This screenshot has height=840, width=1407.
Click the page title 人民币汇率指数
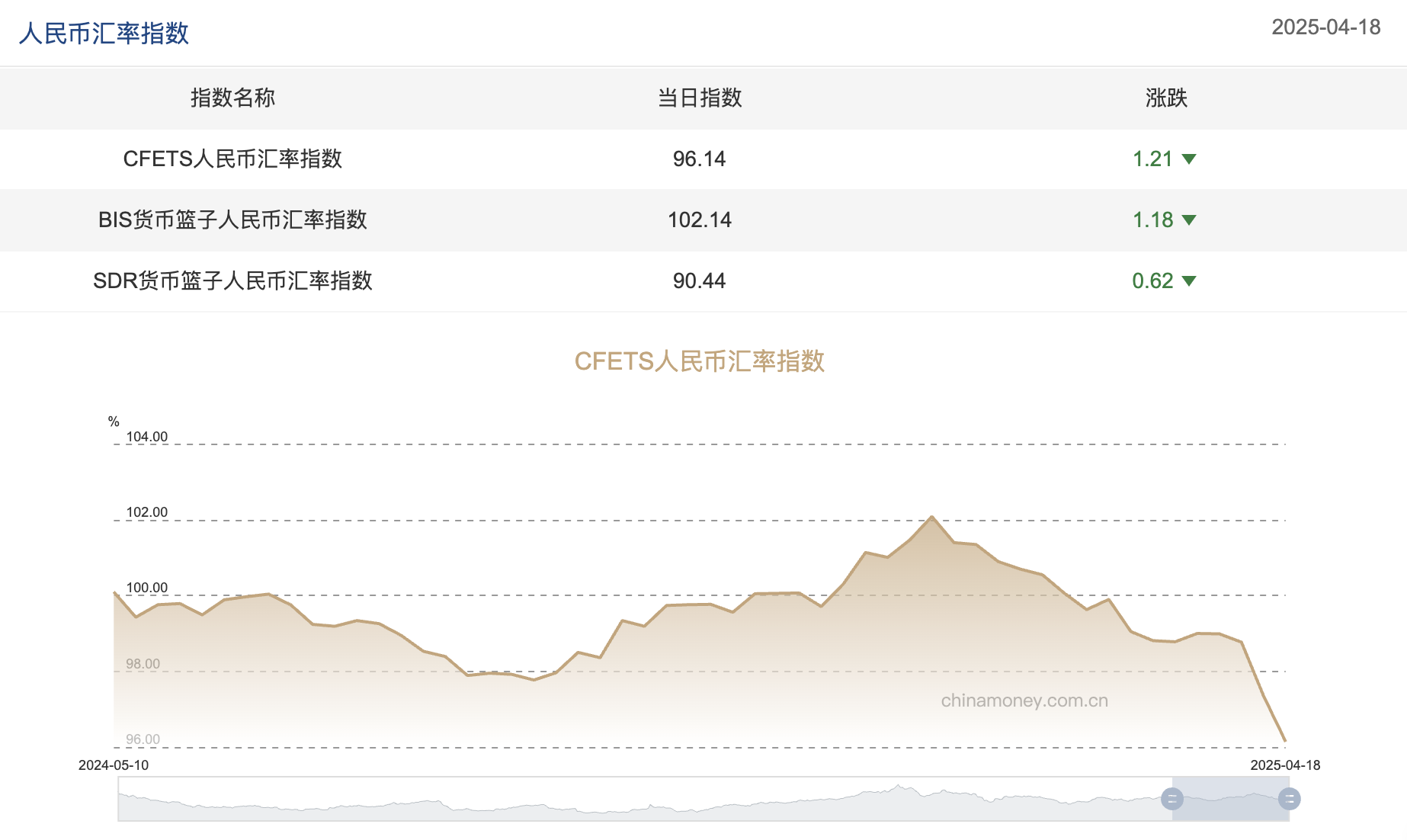pos(105,34)
